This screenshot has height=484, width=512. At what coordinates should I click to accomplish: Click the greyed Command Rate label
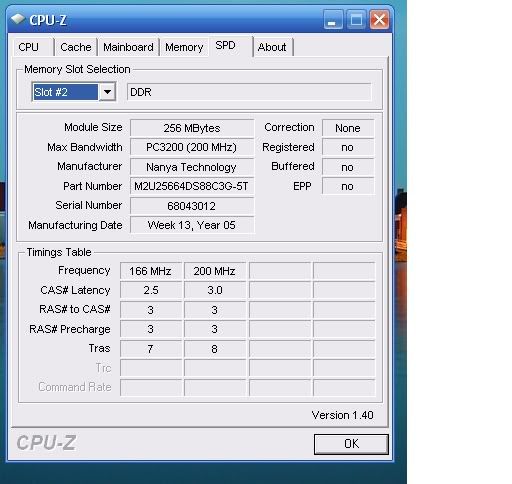tap(75, 387)
